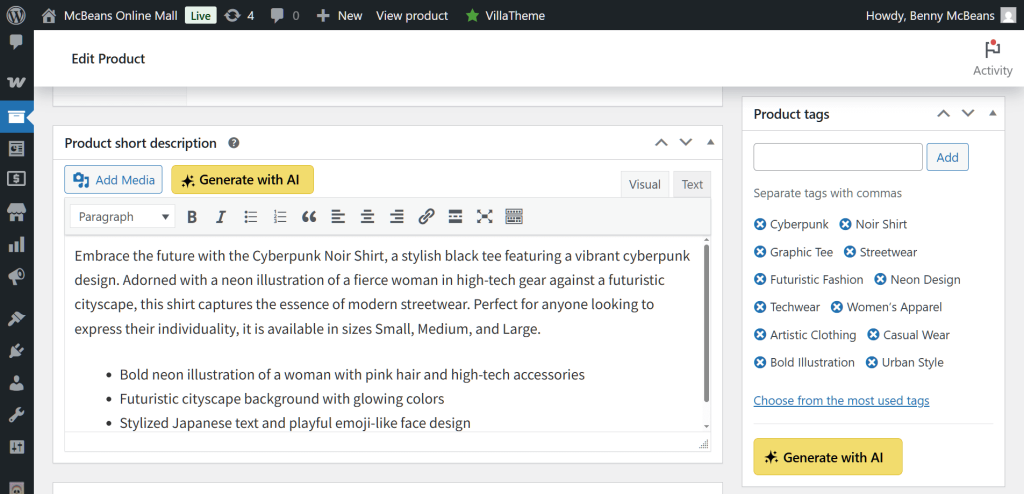Click Choose from the most used tags

coord(841,401)
